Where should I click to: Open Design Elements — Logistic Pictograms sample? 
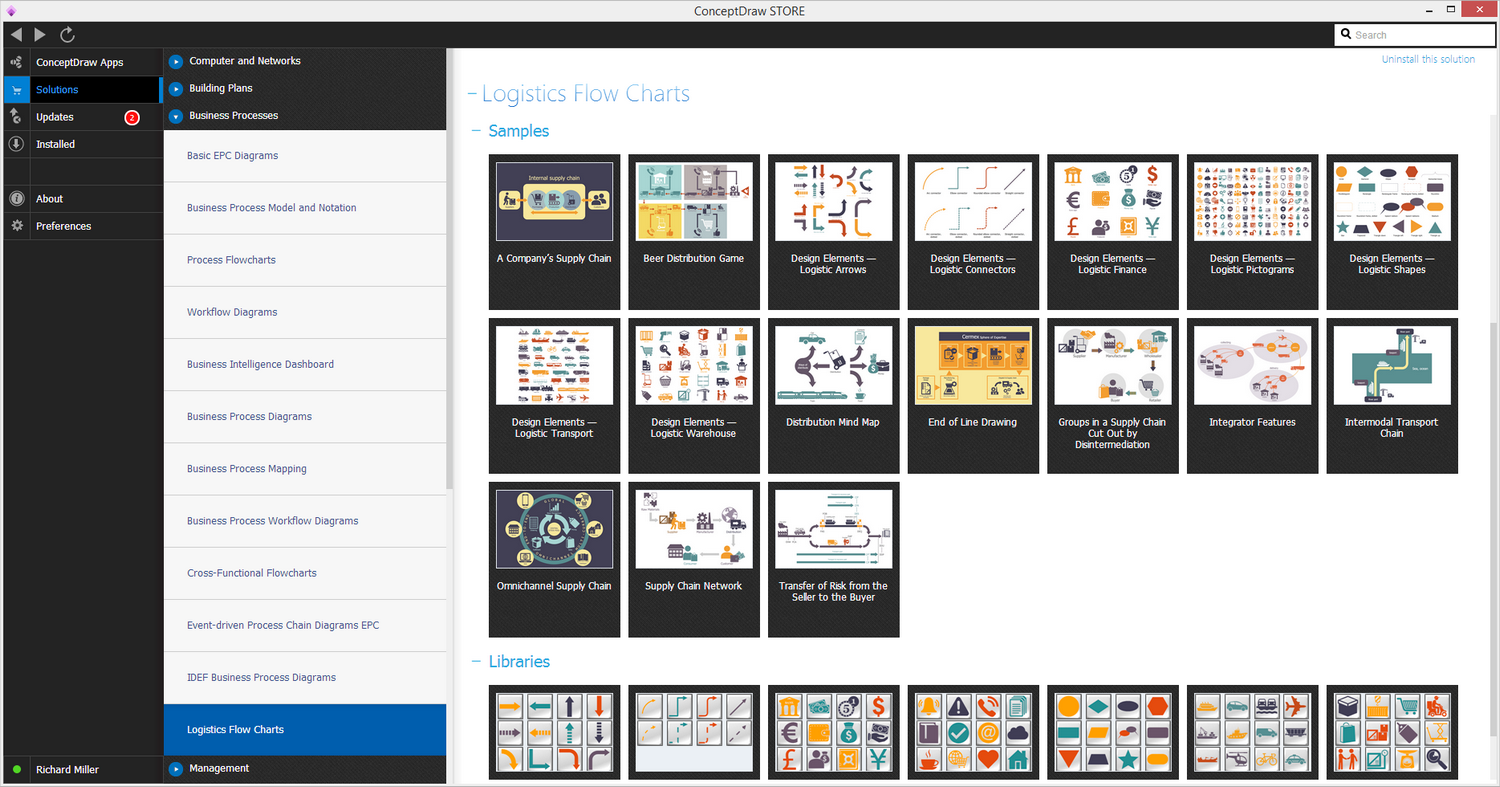[x=1252, y=232]
